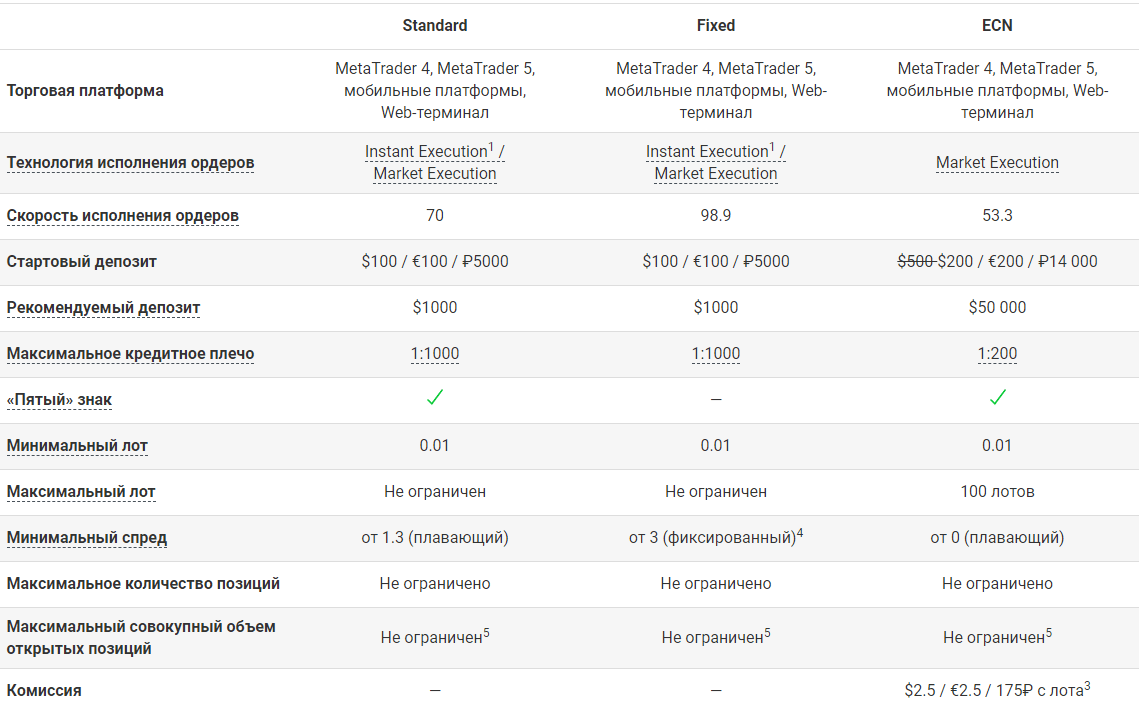Click footnote 4 beside the fixed spread

pos(800,533)
